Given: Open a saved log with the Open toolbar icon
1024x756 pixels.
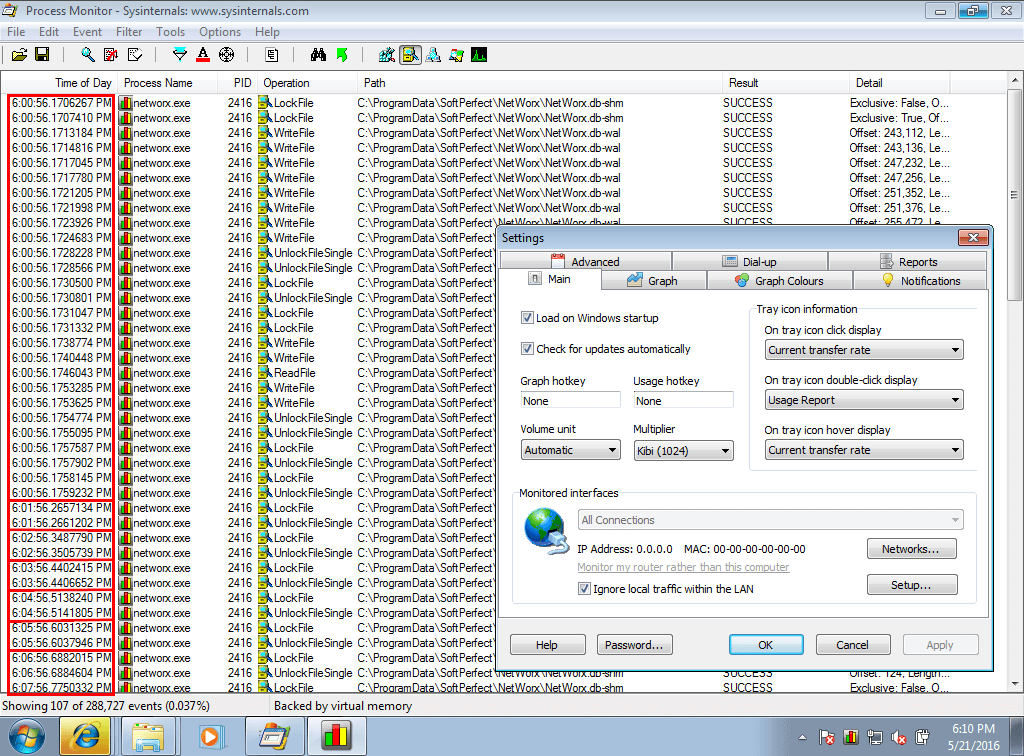Looking at the screenshot, I should point(20,55).
